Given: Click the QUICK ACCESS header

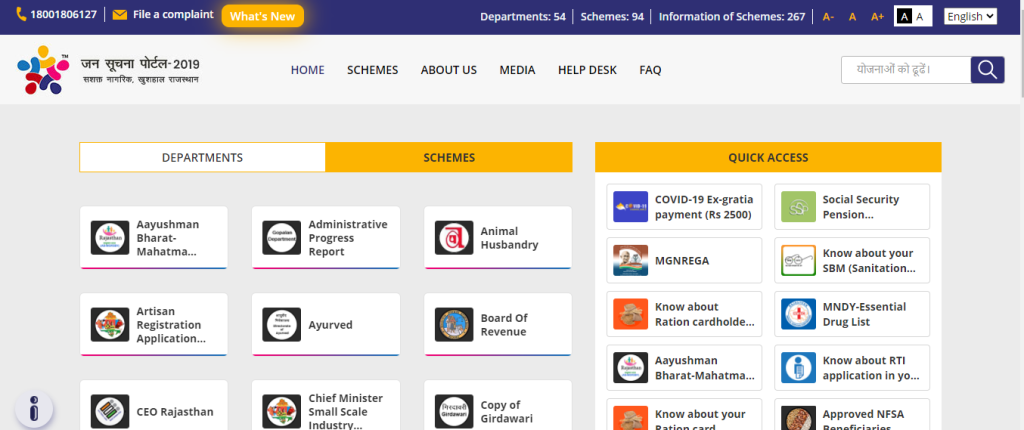Looking at the screenshot, I should 768,157.
